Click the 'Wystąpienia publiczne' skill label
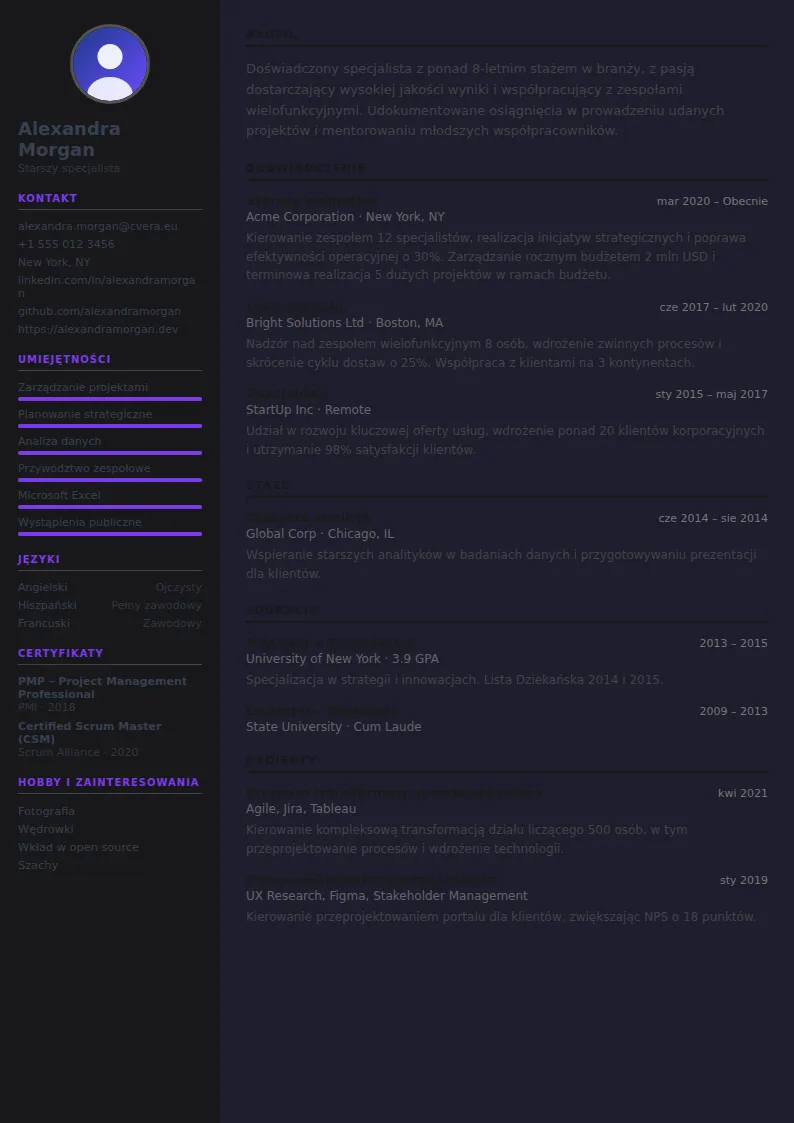The width and height of the screenshot is (794, 1123). 79,522
